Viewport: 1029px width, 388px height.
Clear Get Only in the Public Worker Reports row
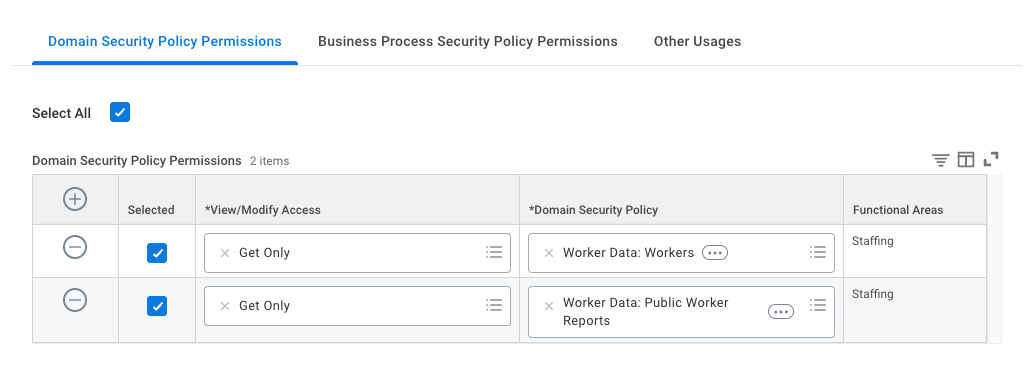[224, 306]
